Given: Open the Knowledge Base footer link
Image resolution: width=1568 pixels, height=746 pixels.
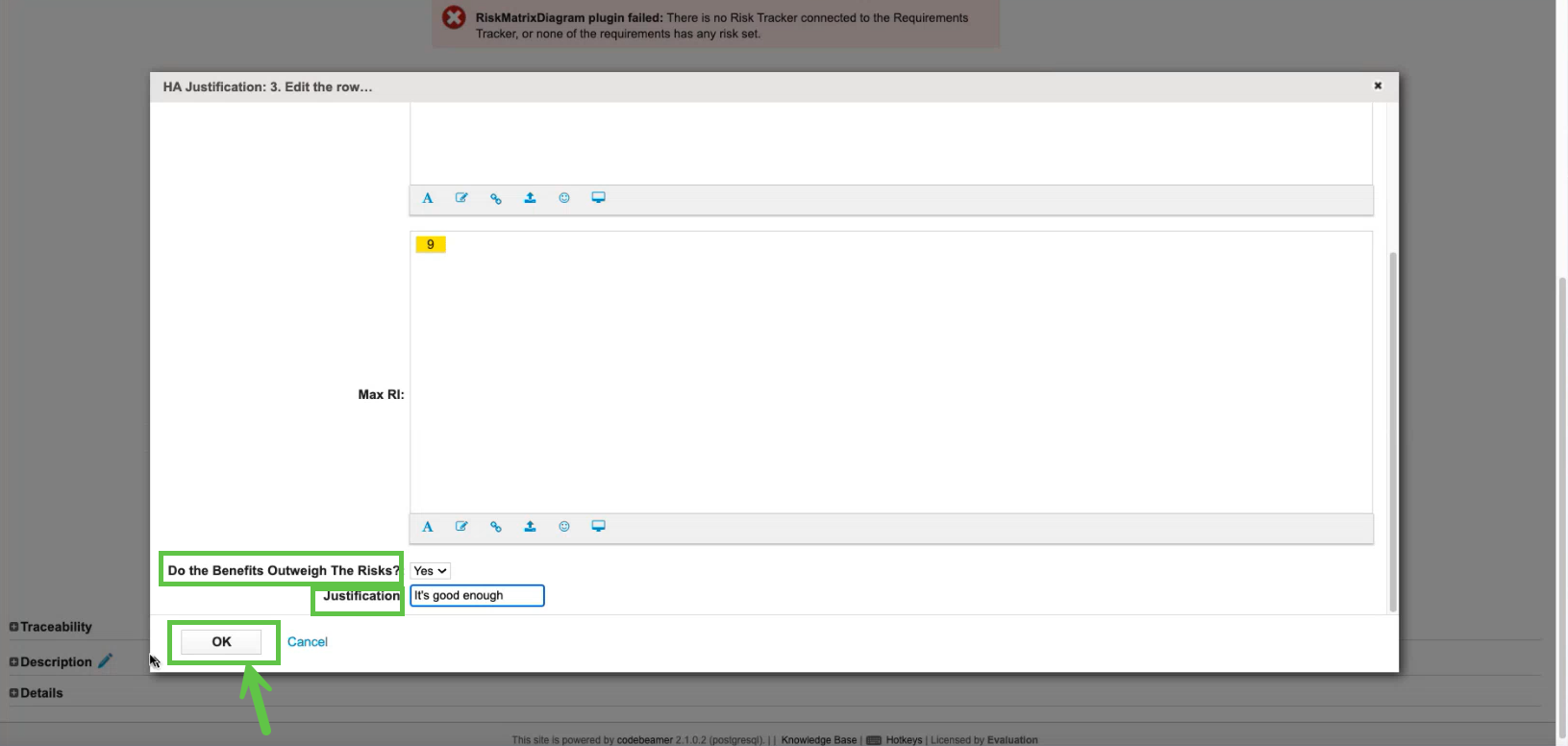Looking at the screenshot, I should click(x=818, y=740).
